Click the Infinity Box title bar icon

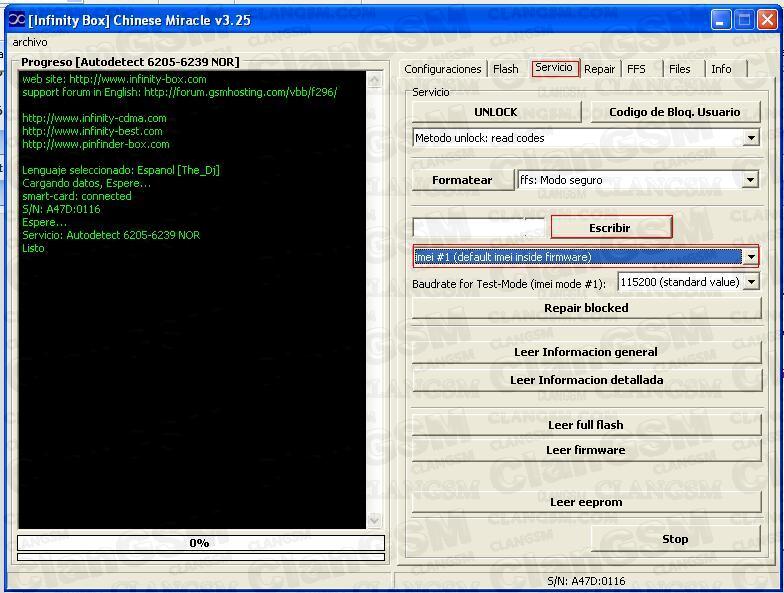[x=16, y=20]
